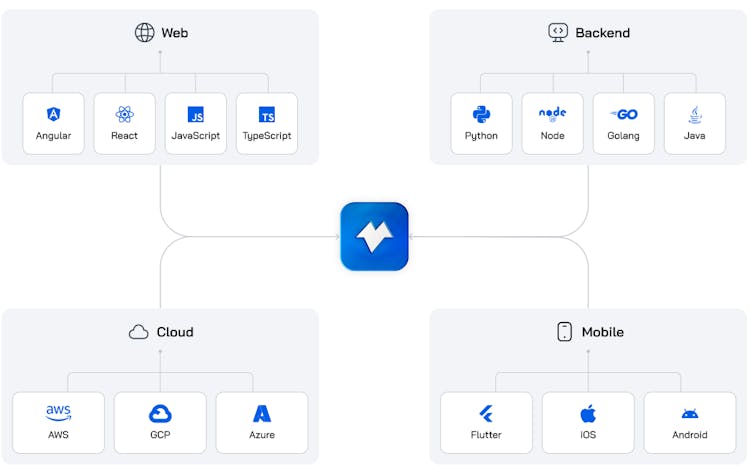Click the React atom icon

[x=124, y=114]
